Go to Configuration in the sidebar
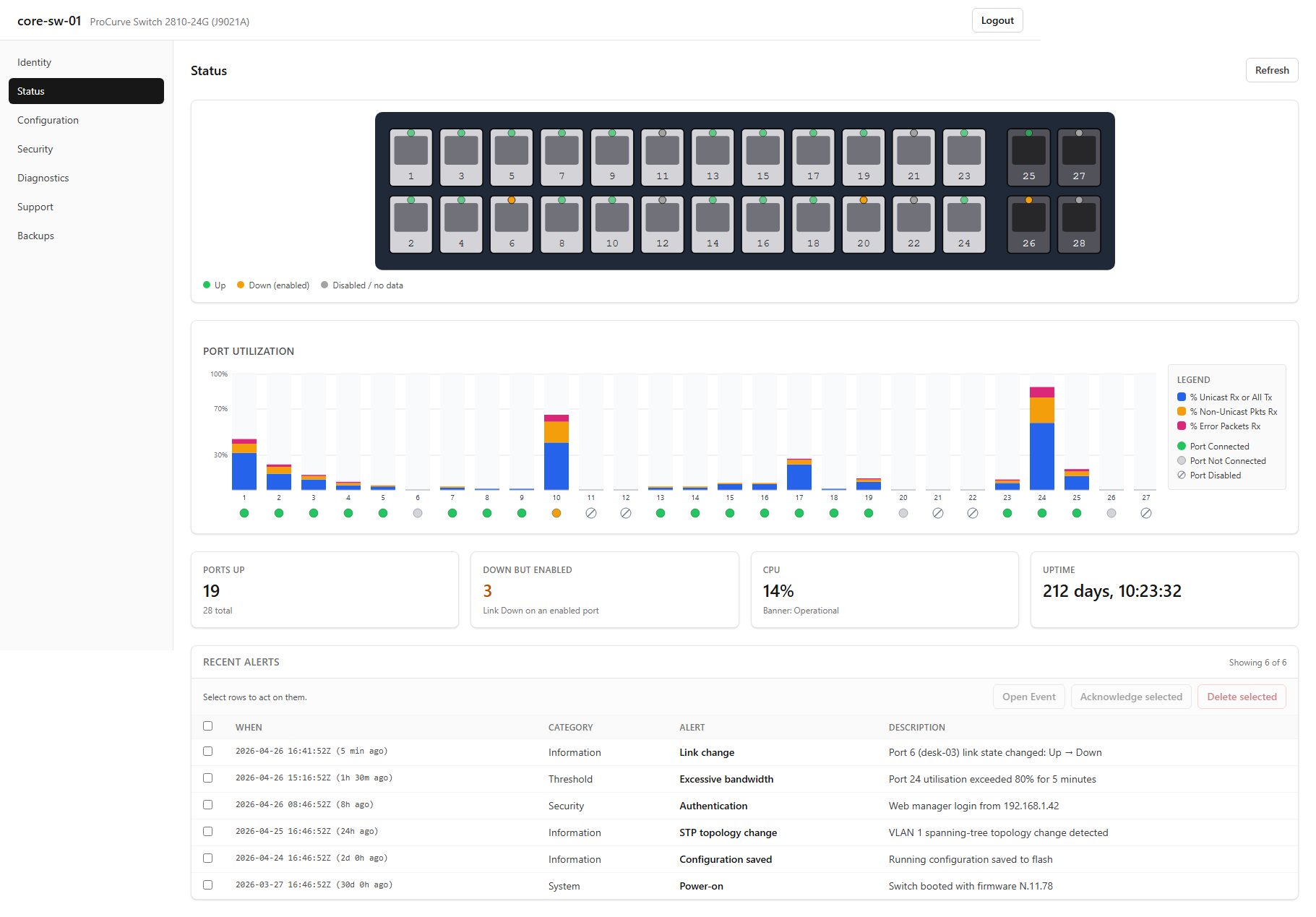The height and width of the screenshot is (917, 1316). click(x=86, y=120)
